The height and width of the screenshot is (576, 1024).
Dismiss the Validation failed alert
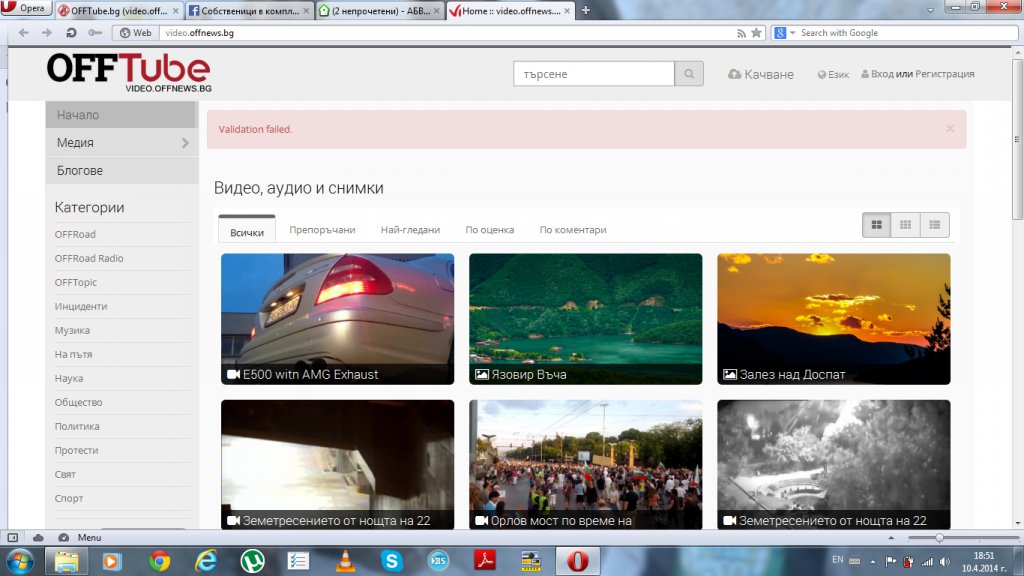pyautogui.click(x=949, y=128)
